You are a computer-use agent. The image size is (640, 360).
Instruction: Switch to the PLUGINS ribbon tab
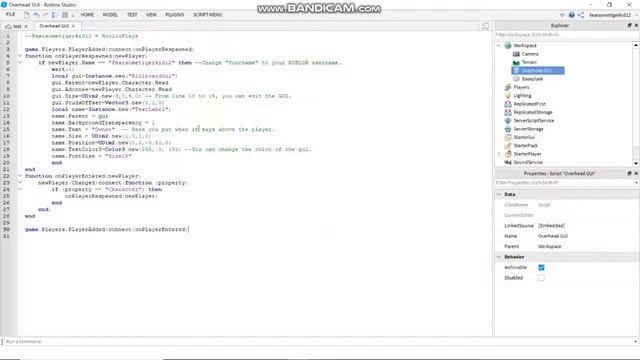(174, 15)
